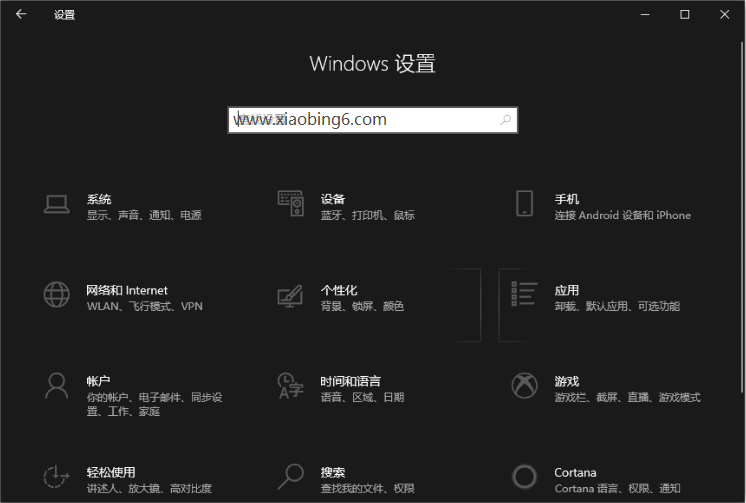Open the Ease of Access icon
The image size is (746, 503).
coord(57,476)
